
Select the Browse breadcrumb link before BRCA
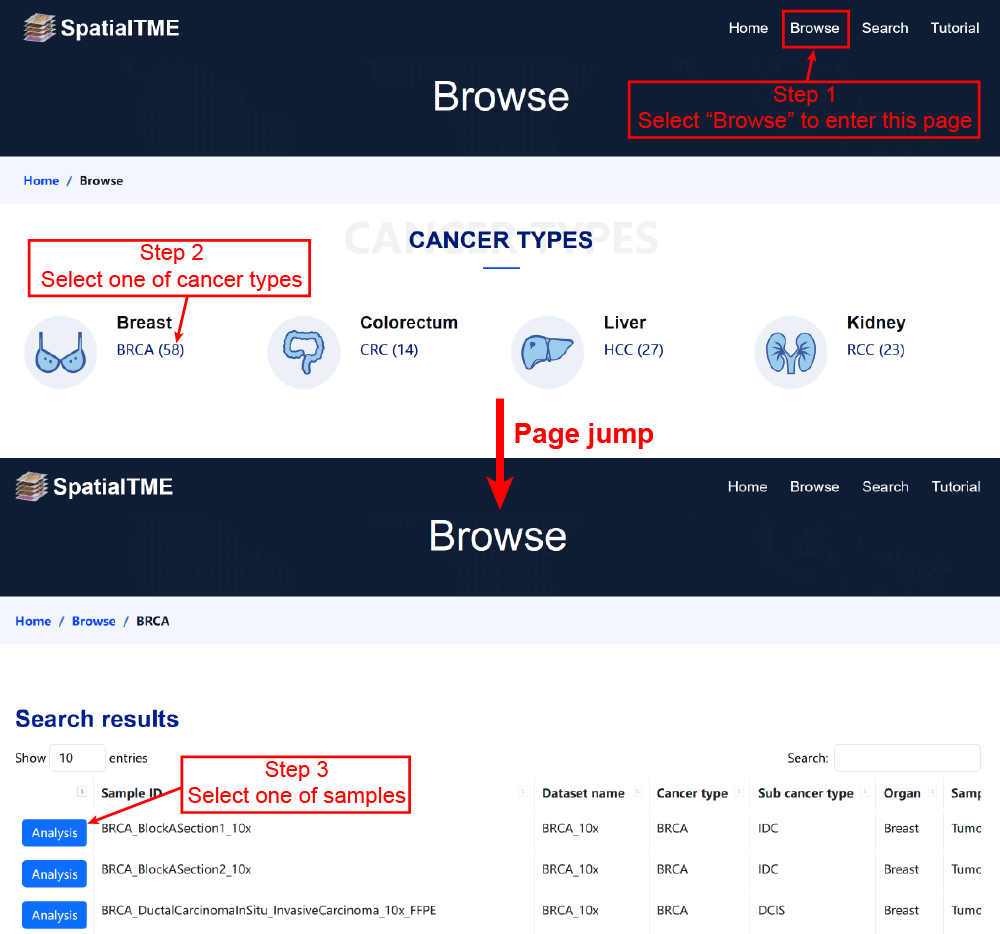click(93, 621)
